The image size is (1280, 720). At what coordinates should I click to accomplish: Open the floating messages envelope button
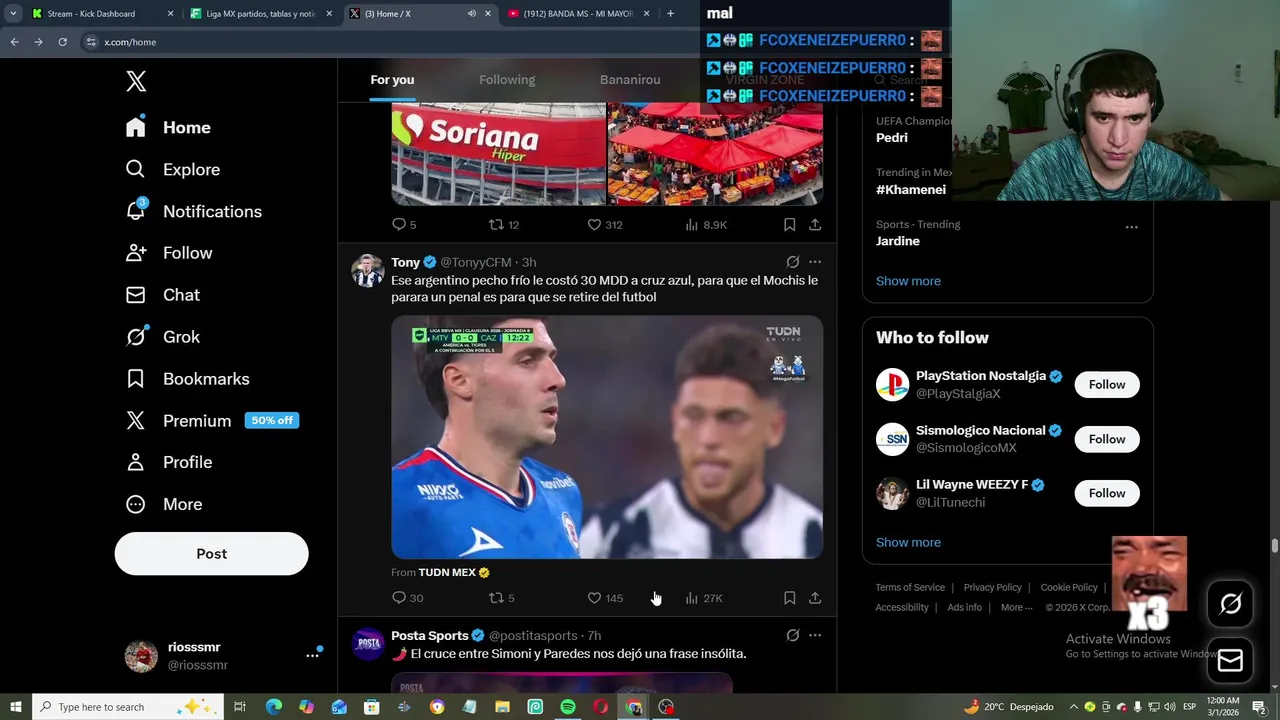coord(1230,661)
